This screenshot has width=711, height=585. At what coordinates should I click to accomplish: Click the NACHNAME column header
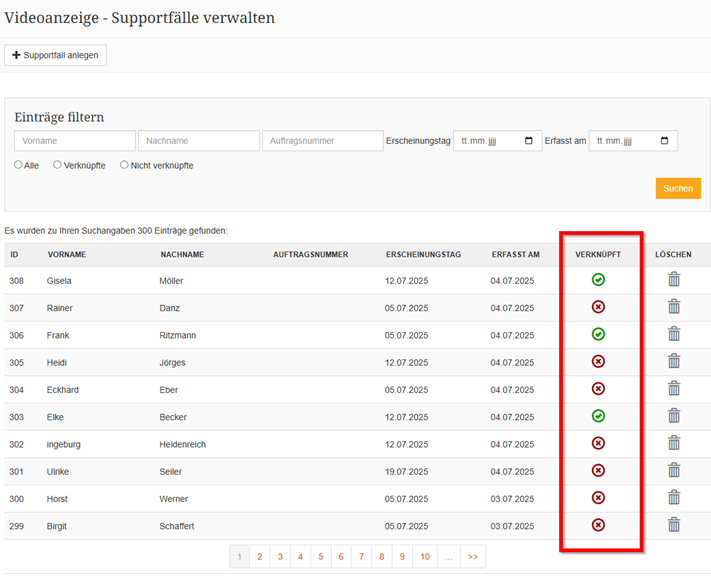click(182, 254)
